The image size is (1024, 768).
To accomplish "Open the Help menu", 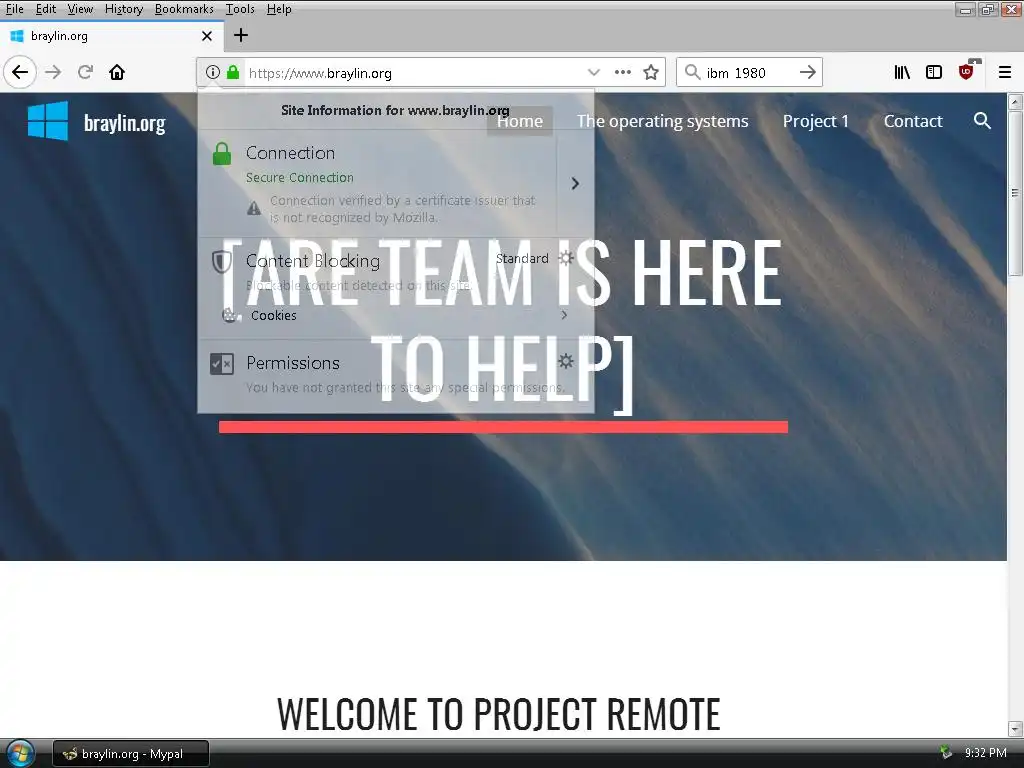I will 279,9.
